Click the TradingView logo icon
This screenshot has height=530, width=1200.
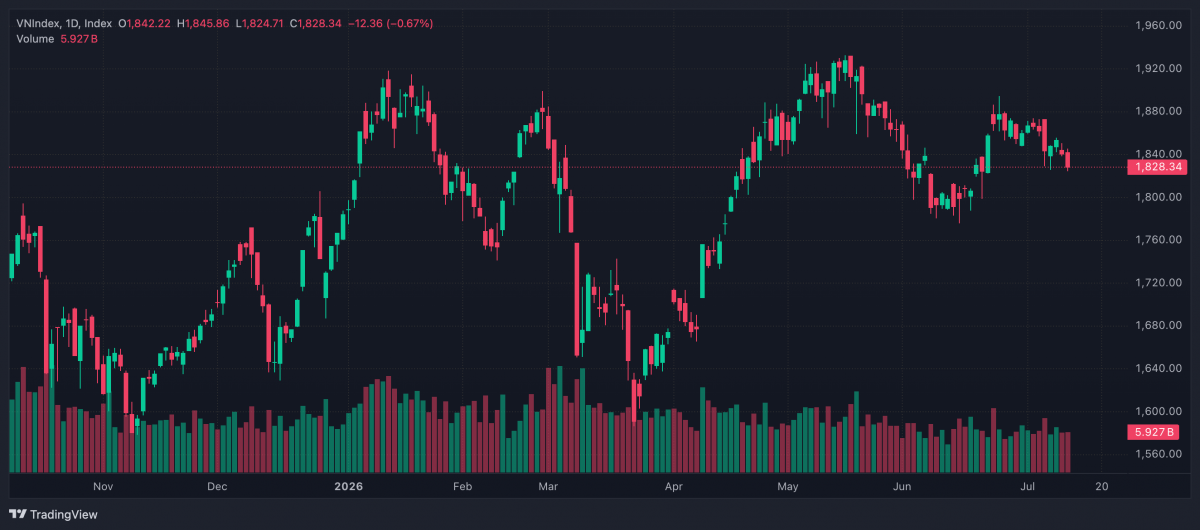pyautogui.click(x=17, y=515)
